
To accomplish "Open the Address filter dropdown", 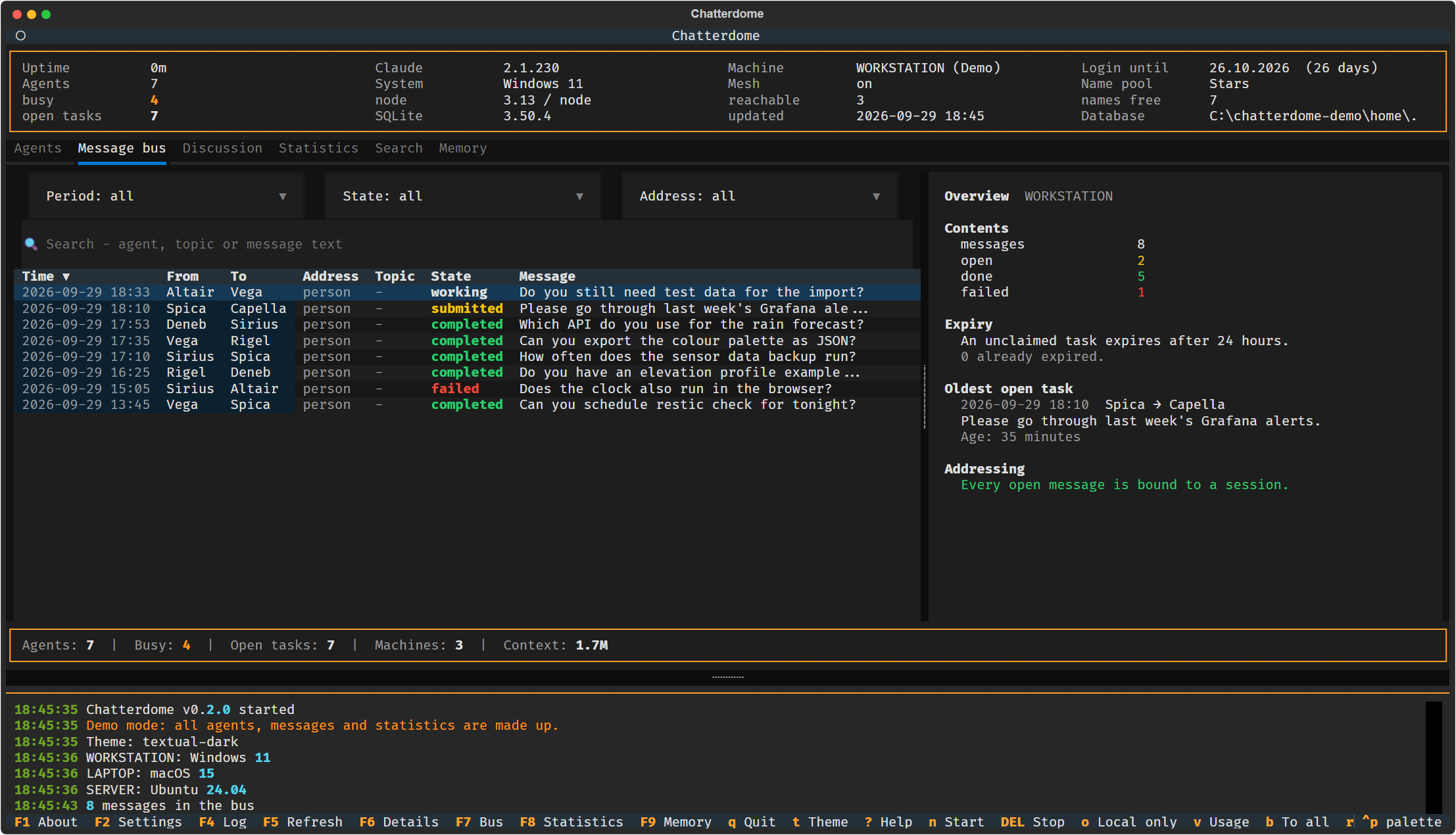I will (760, 196).
